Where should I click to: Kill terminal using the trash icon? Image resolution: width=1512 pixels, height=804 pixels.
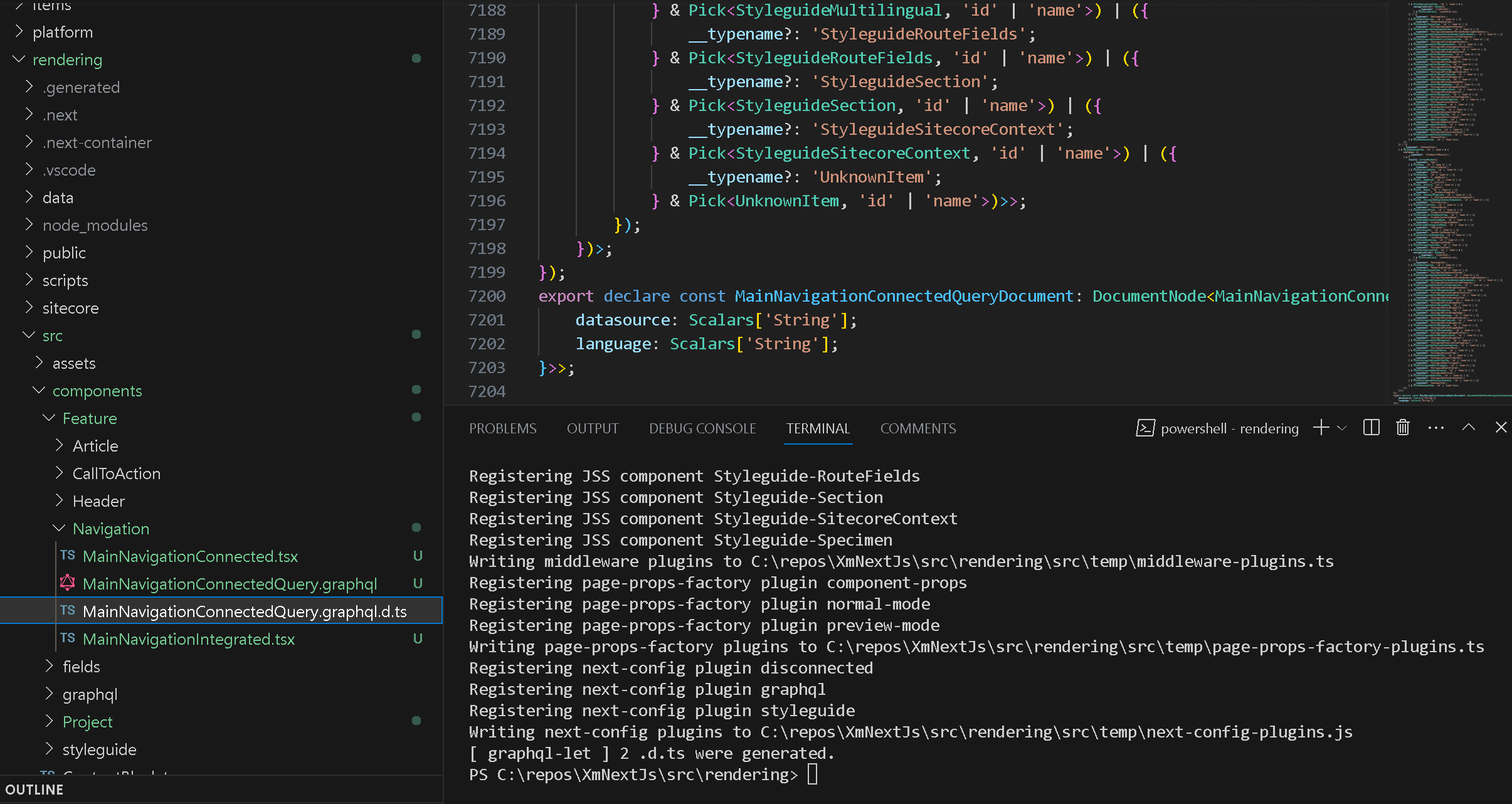tap(1403, 428)
